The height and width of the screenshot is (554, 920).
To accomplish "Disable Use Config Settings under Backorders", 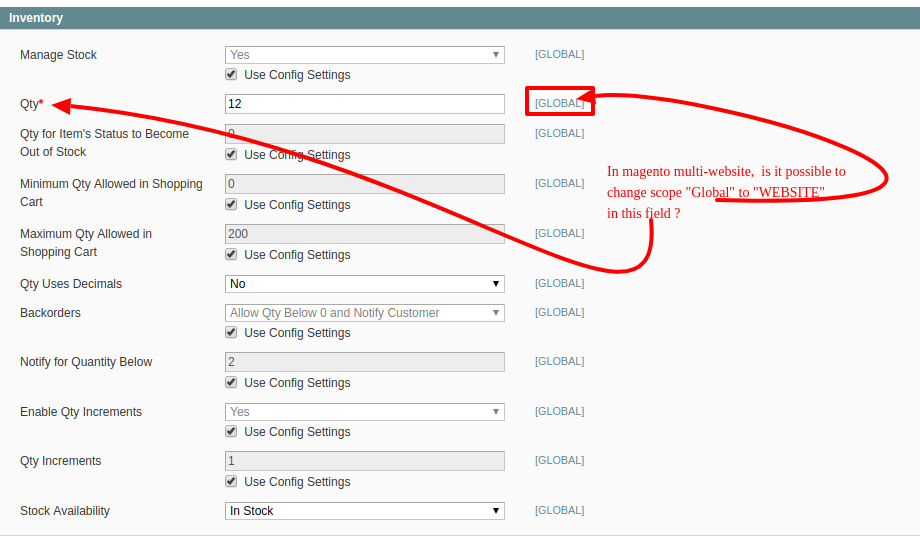I will point(231,333).
